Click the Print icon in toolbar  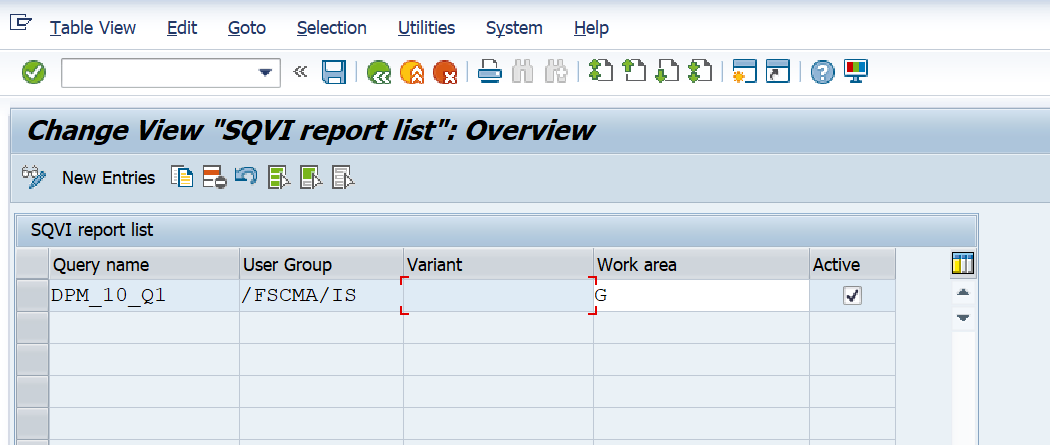[x=489, y=72]
